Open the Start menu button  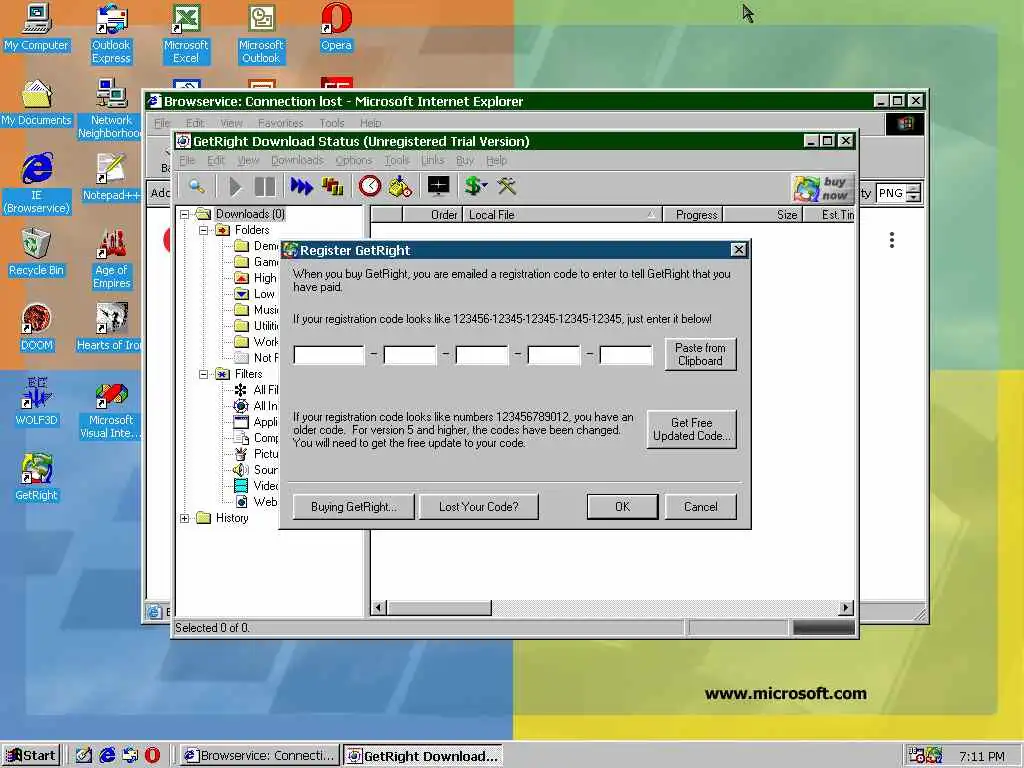(x=31, y=756)
